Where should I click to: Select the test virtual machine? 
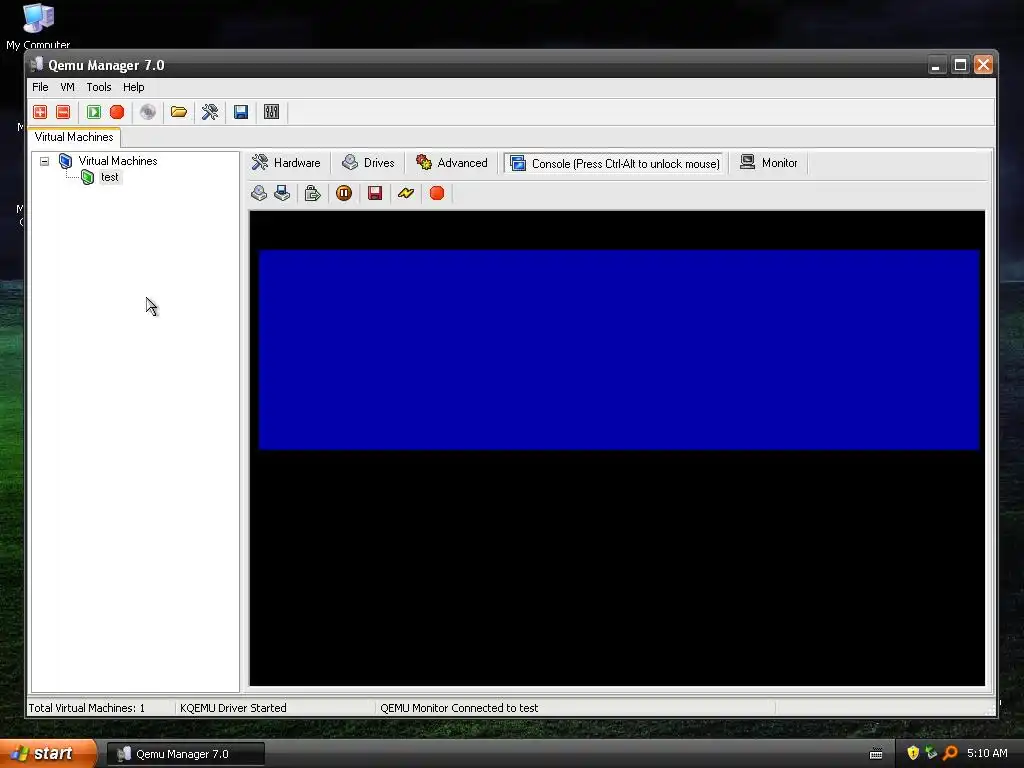coord(110,177)
